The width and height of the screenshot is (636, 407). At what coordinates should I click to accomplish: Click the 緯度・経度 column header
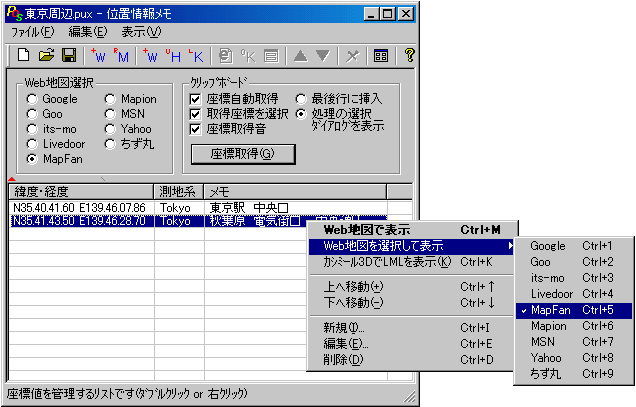(81, 191)
